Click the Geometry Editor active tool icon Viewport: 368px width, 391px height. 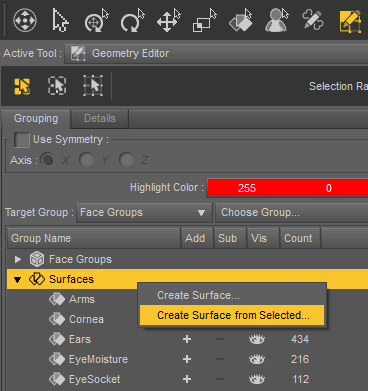[x=78, y=53]
